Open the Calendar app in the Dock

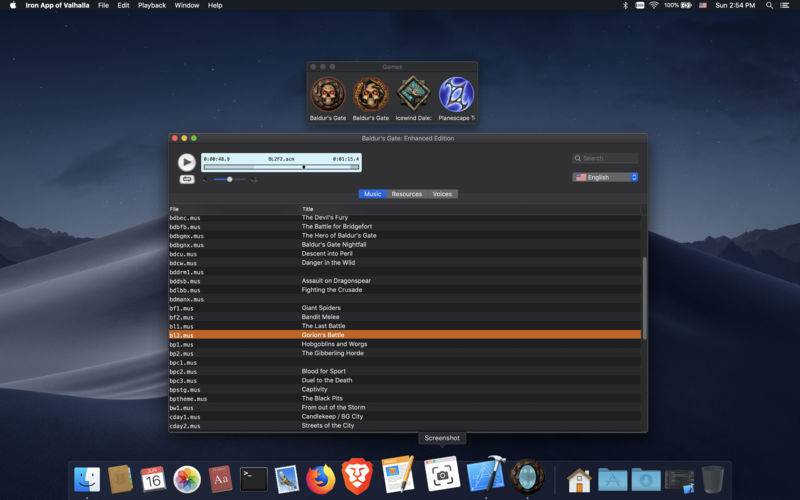tap(153, 479)
